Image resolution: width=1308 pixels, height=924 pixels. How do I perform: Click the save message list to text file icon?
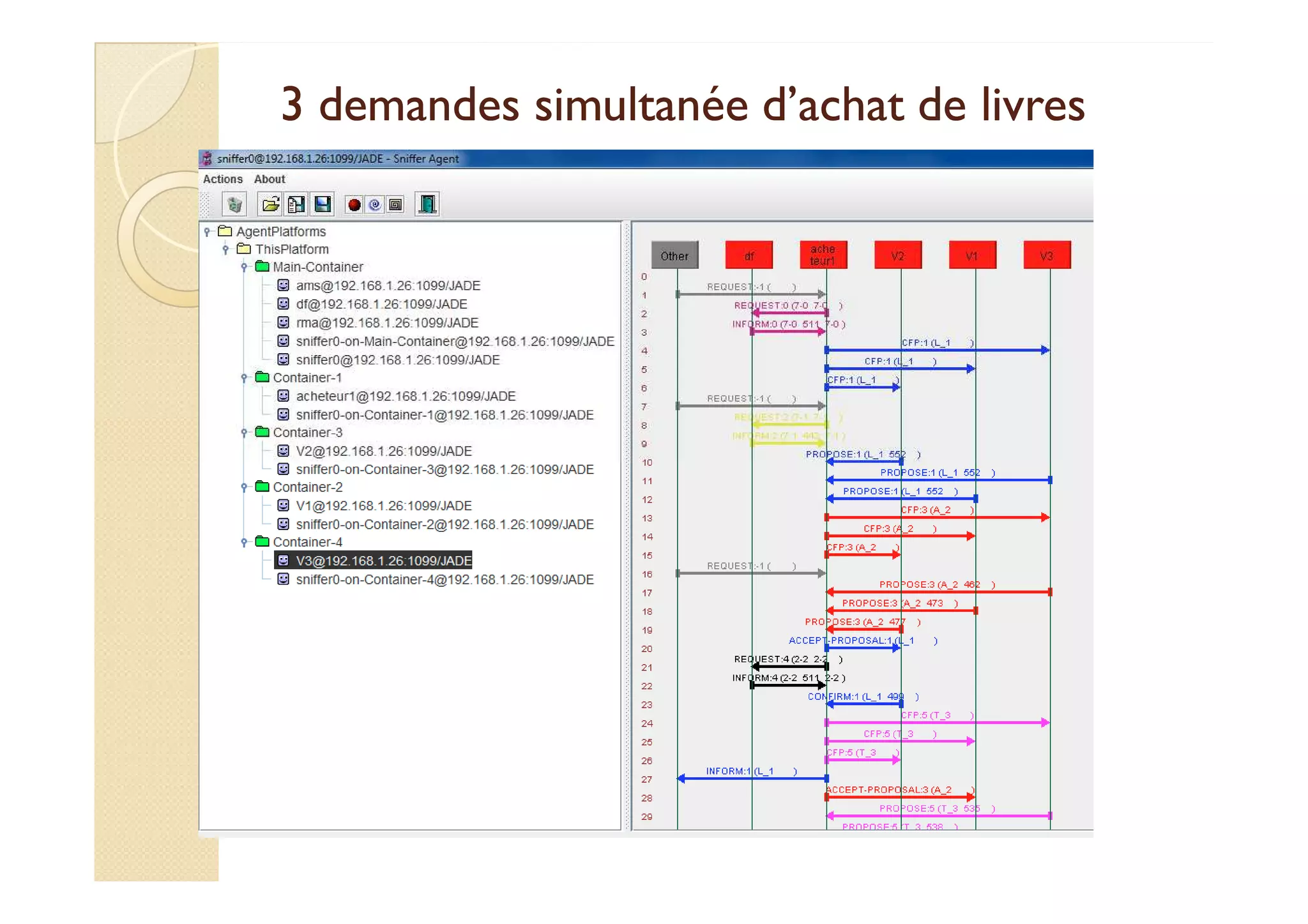pyautogui.click(x=296, y=204)
